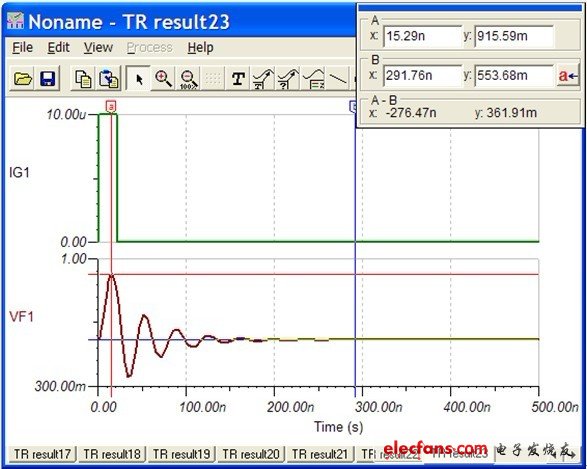Open the View menu

click(98, 48)
